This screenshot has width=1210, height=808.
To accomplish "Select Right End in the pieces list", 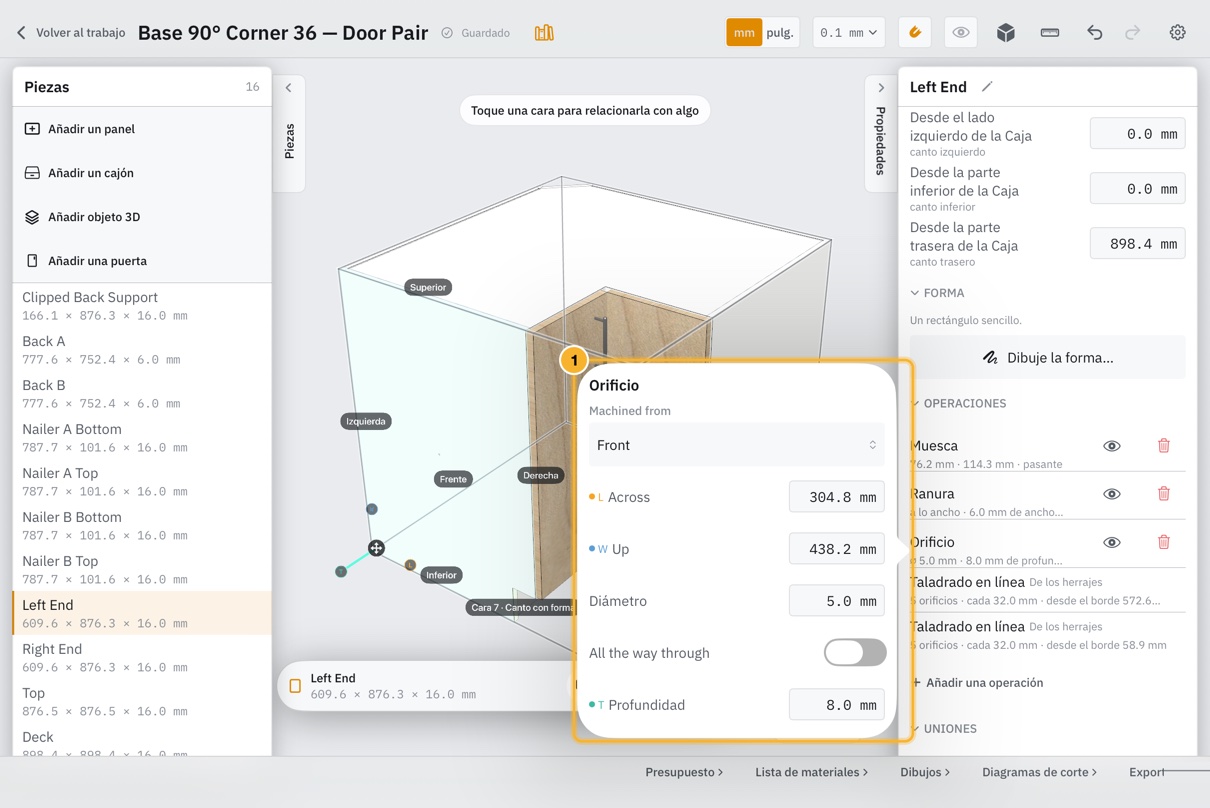I will pos(142,657).
